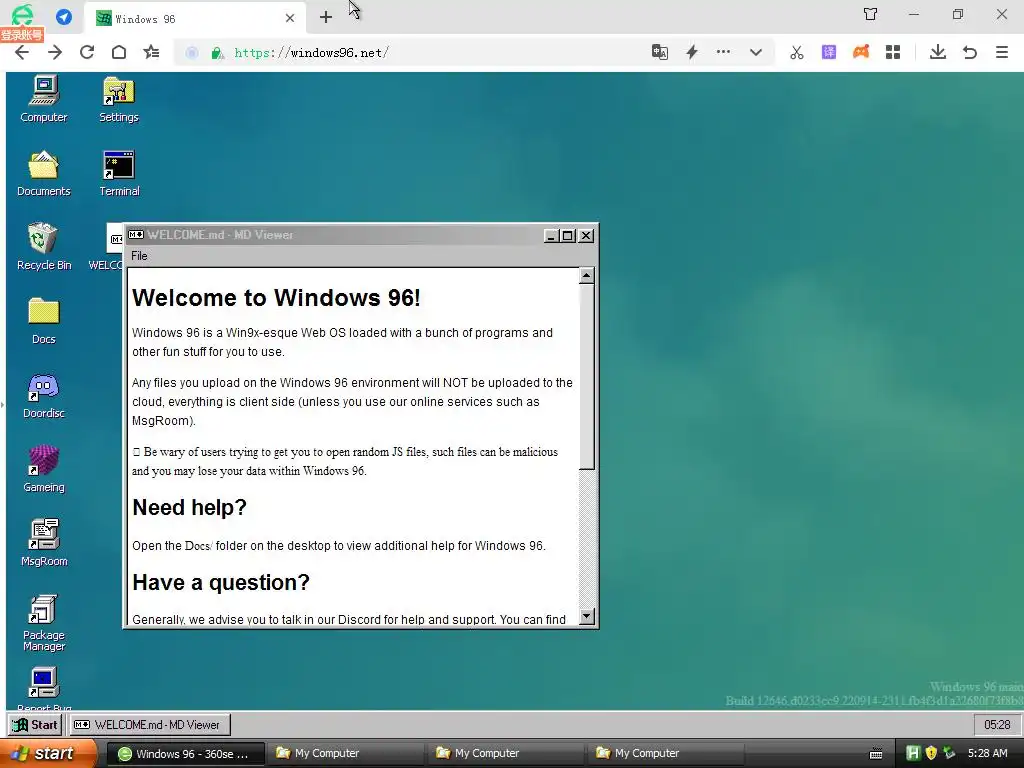
Task: Click the site security lock icon
Action: pyautogui.click(x=217, y=53)
